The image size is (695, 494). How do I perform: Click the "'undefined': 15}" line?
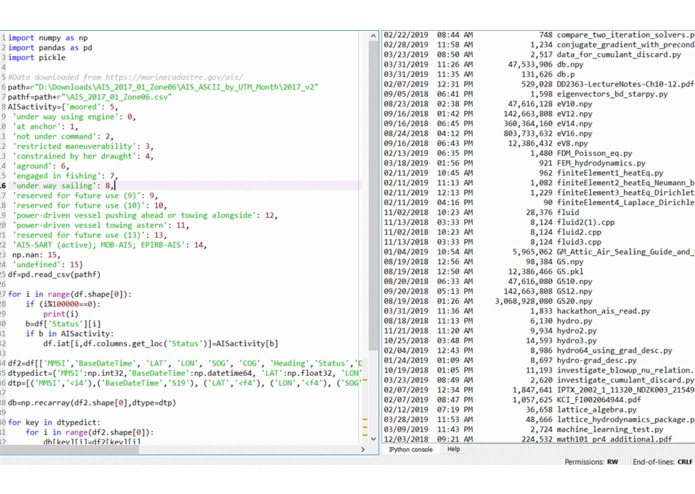[x=47, y=265]
